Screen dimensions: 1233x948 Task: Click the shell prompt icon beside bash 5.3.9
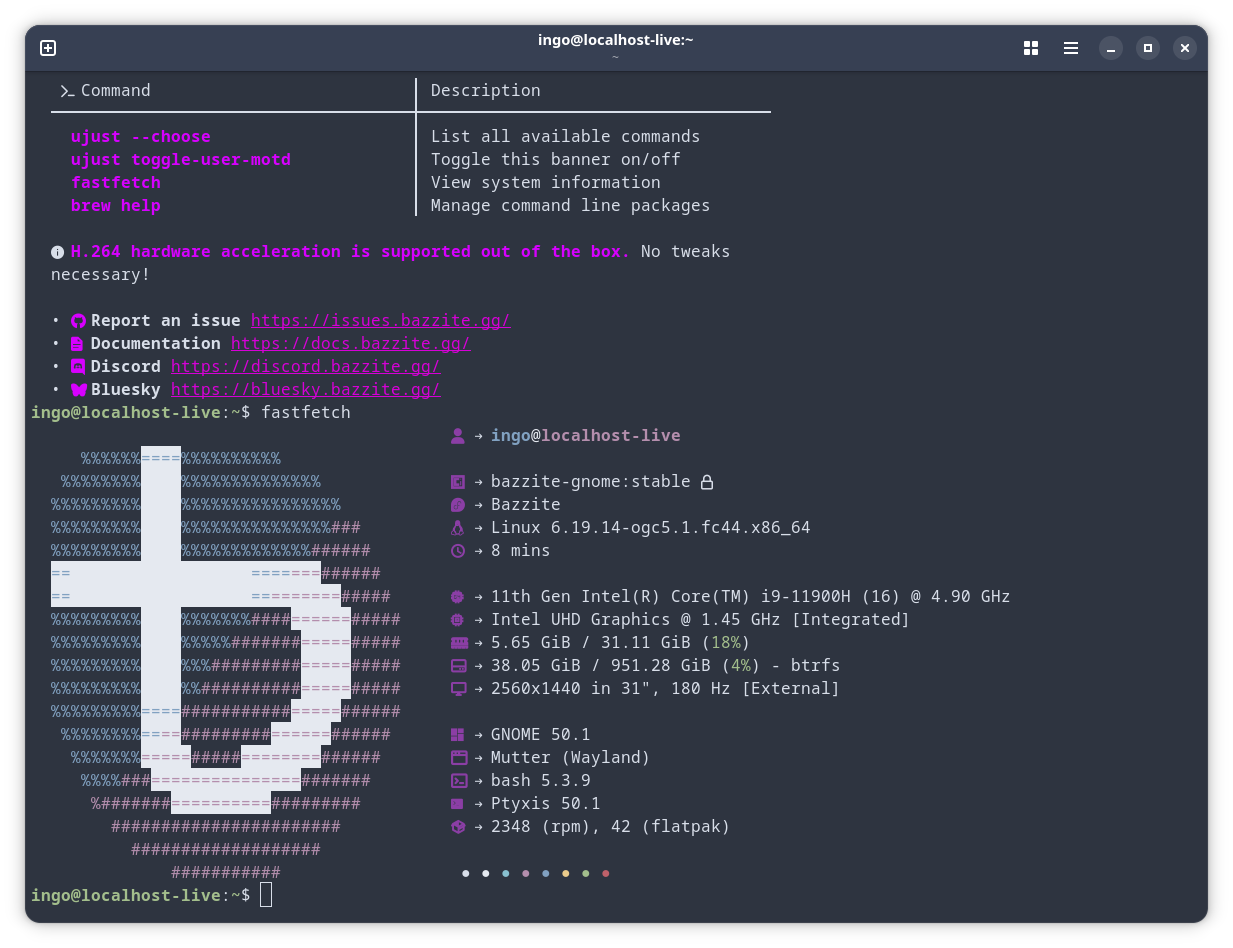pos(459,781)
